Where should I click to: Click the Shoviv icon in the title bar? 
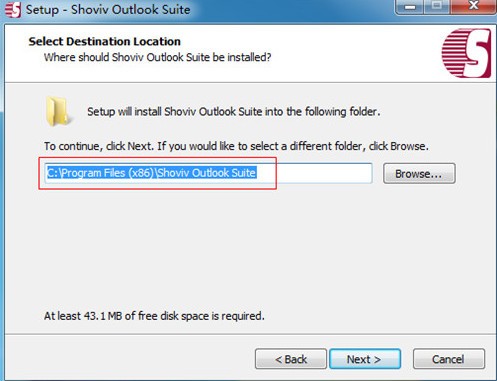[13, 10]
